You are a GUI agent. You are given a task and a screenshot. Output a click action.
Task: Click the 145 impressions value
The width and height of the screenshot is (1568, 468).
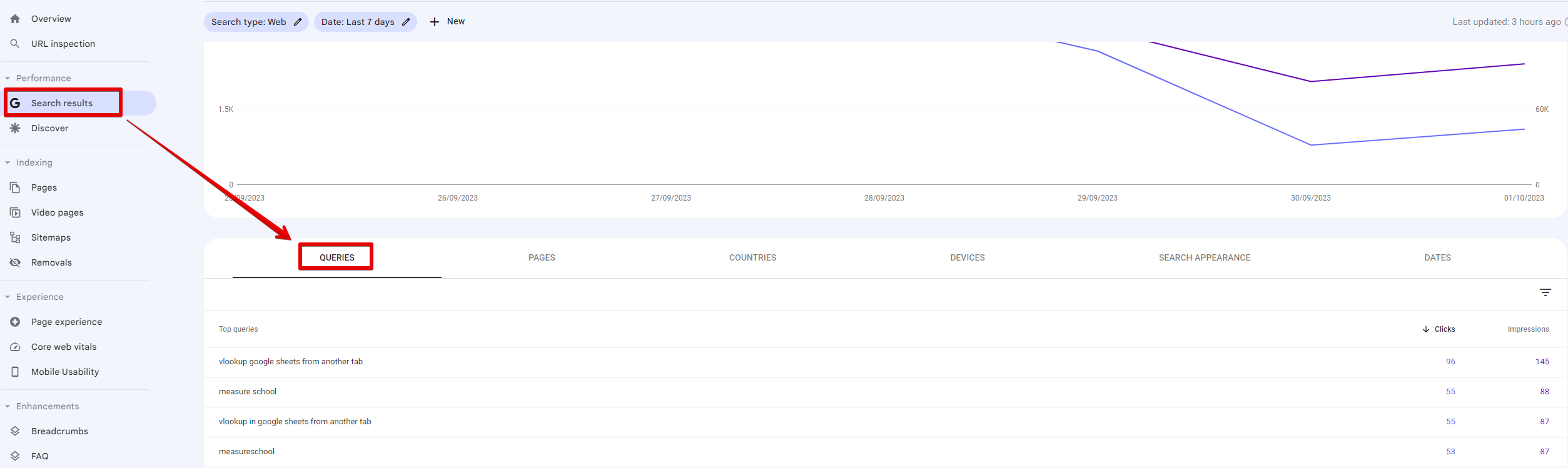1542,362
